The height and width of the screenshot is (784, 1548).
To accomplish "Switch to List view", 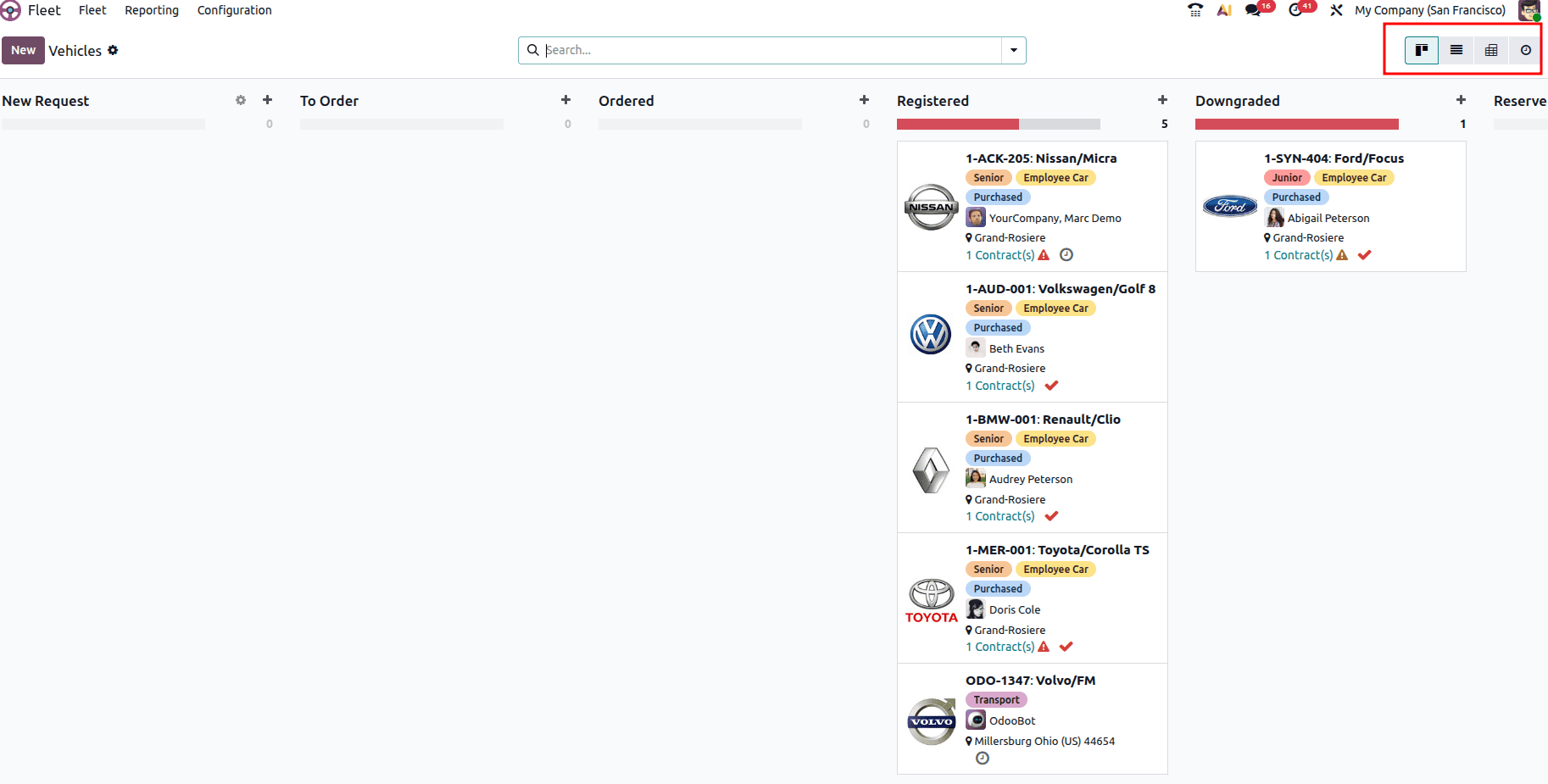I will (1456, 50).
